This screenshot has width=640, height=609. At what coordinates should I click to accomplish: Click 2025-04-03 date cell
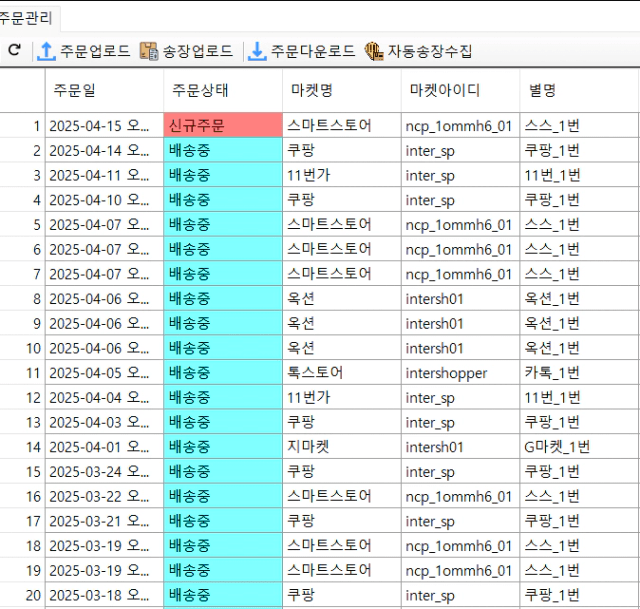coord(104,422)
